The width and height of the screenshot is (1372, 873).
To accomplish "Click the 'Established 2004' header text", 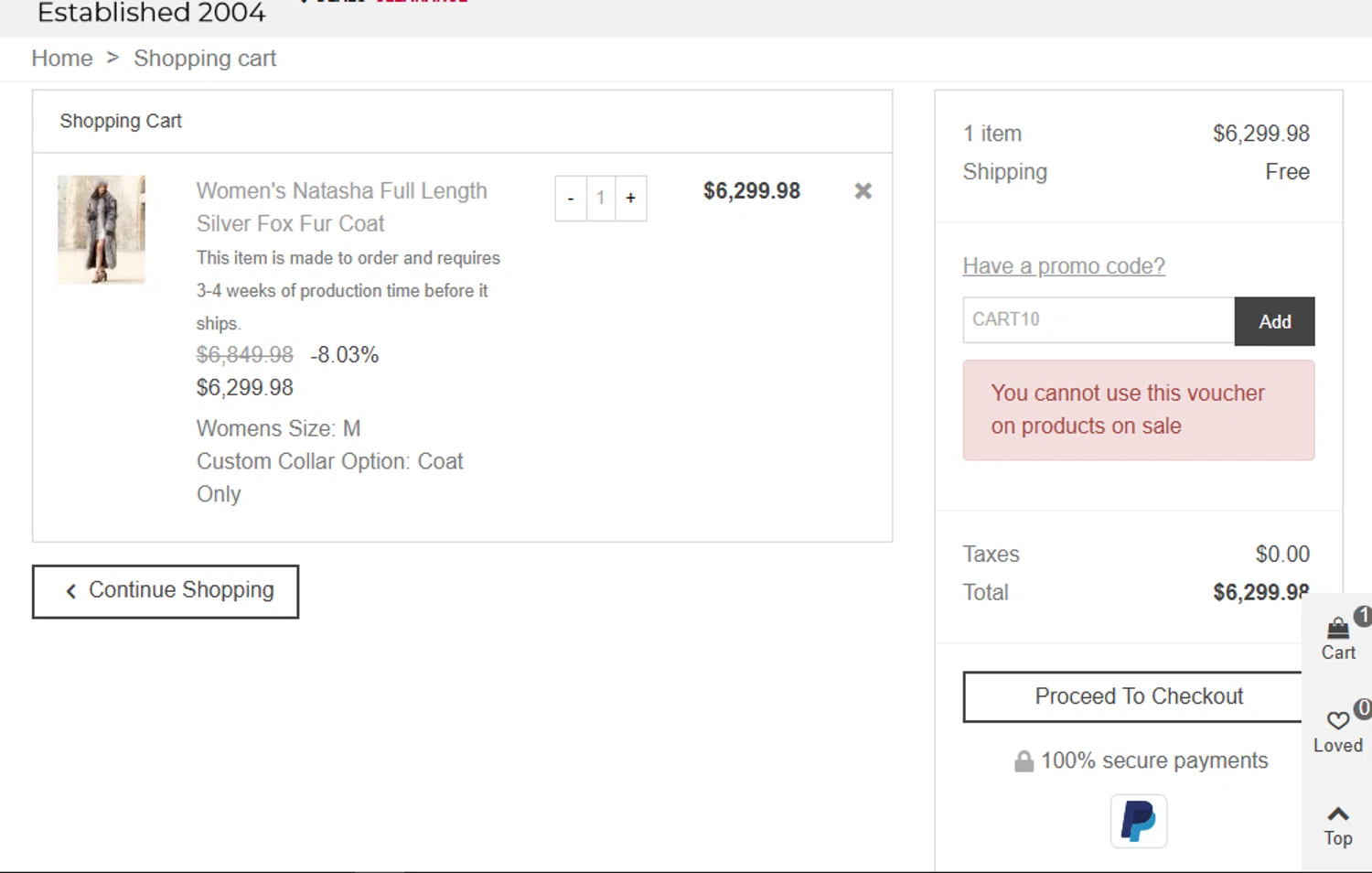I will [151, 13].
